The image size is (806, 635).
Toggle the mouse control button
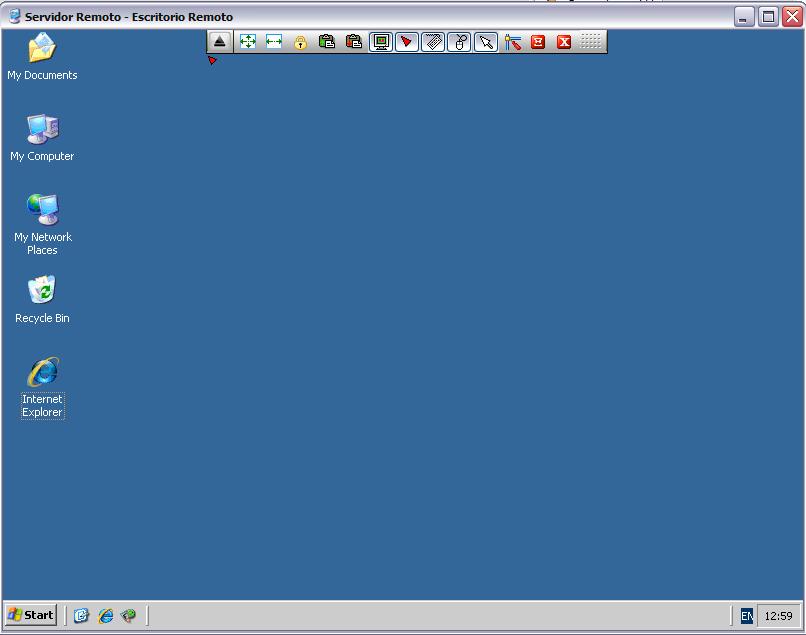(x=460, y=42)
